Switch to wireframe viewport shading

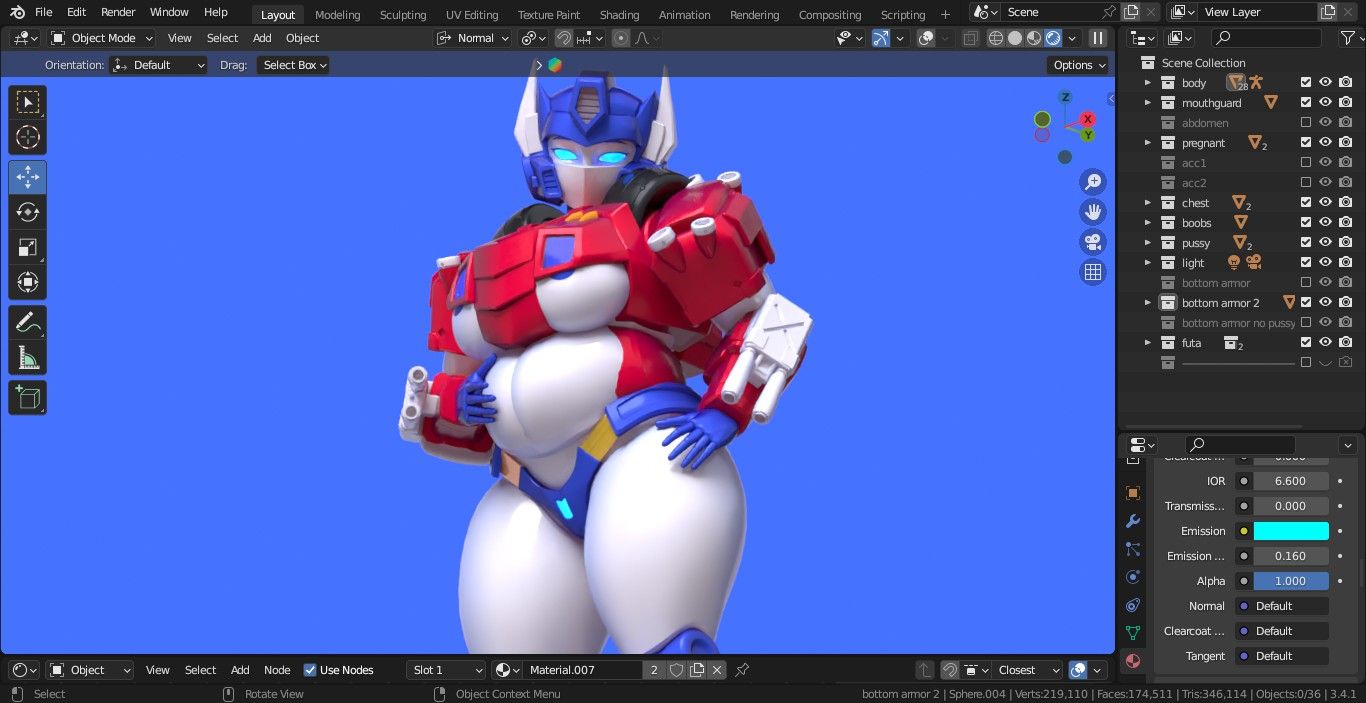[996, 38]
